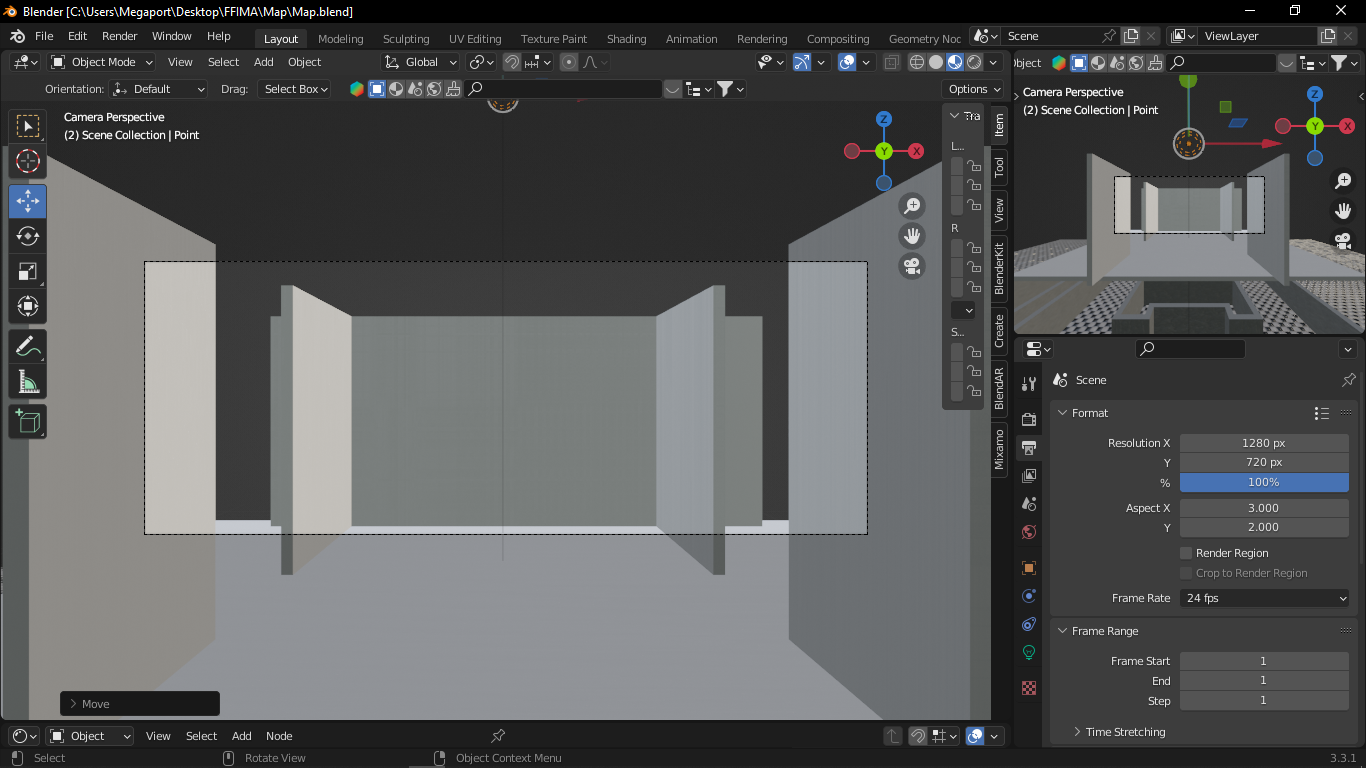Viewport: 1366px width, 768px height.
Task: Select the Measure tool
Action: 28,382
